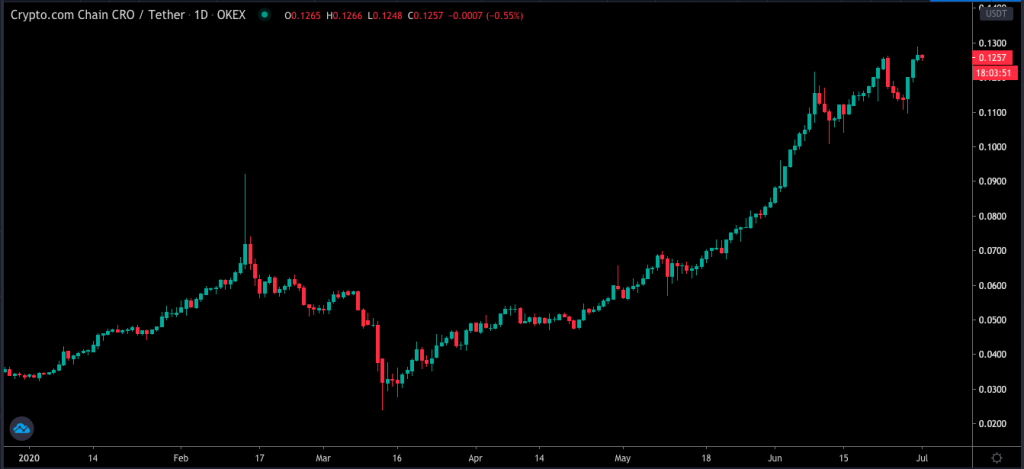Click the 0.1300 price axis label
This screenshot has height=469, width=1024.
[x=992, y=43]
